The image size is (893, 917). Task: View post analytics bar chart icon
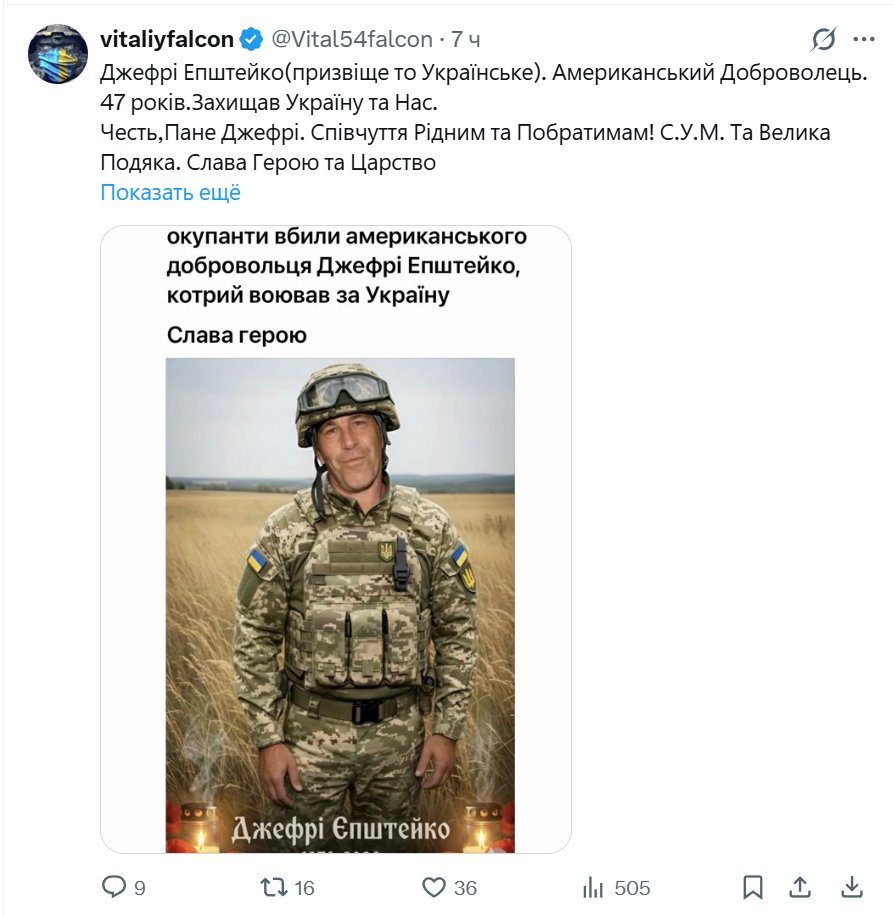coord(593,887)
